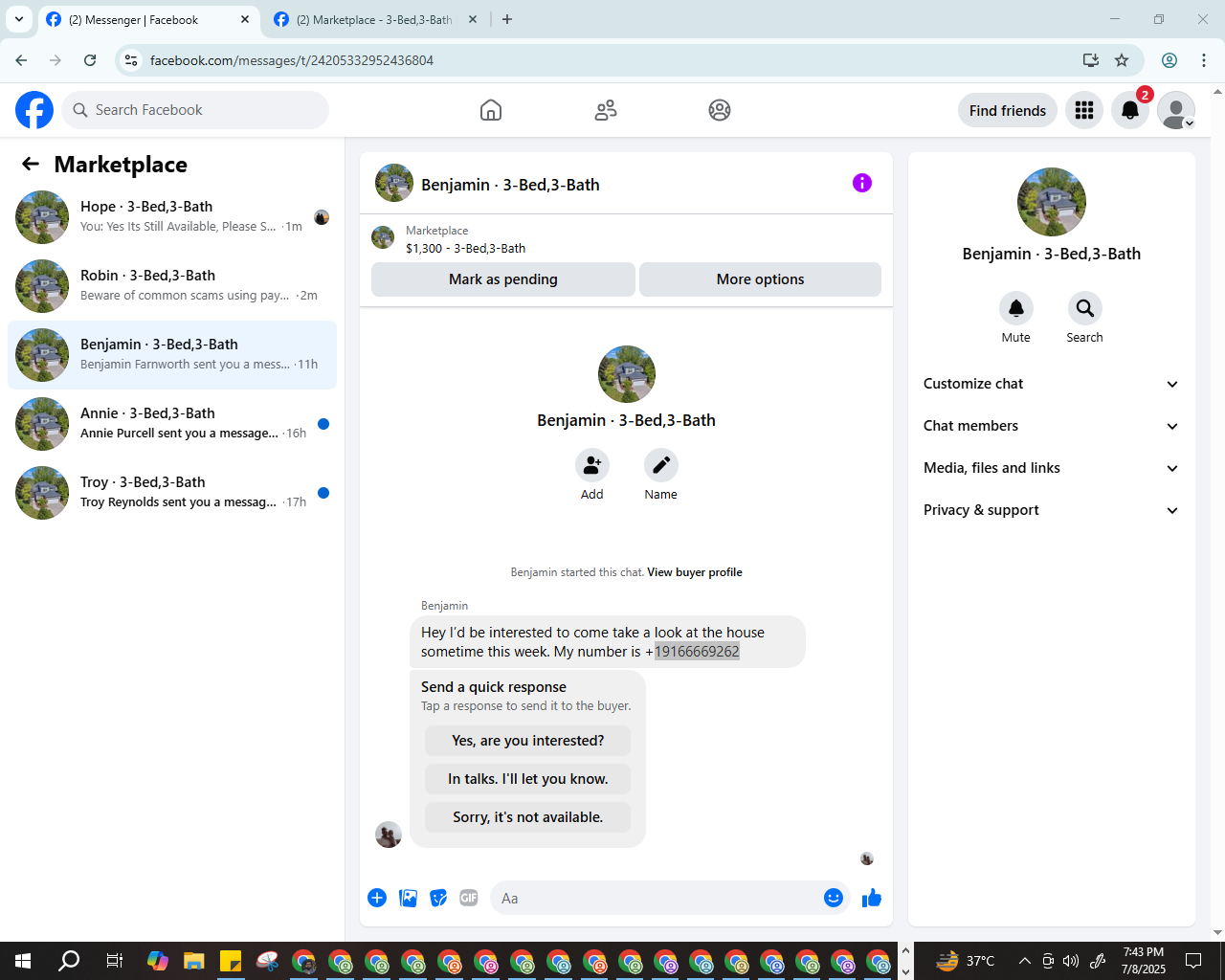Image resolution: width=1225 pixels, height=980 pixels.
Task: Open File Explorer from taskbar
Action: tap(194, 961)
